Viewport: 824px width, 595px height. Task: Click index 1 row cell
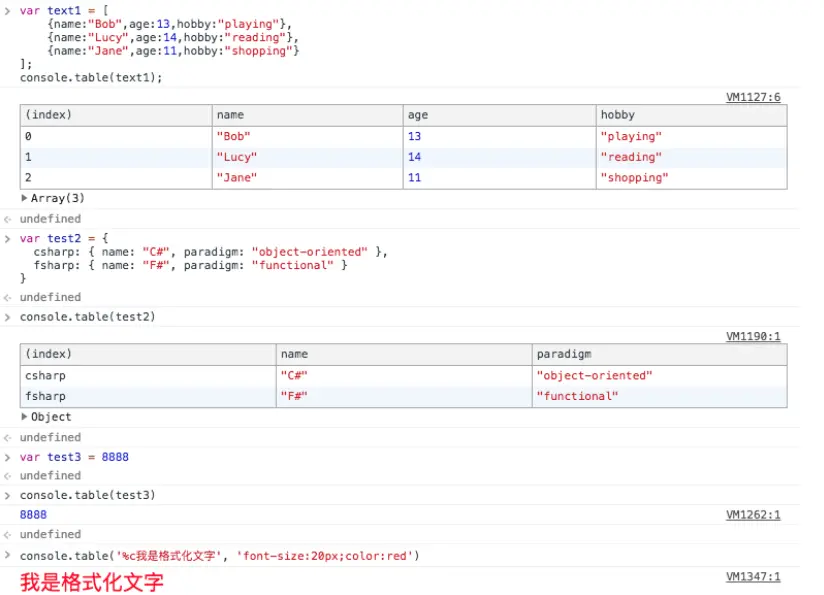pos(116,157)
